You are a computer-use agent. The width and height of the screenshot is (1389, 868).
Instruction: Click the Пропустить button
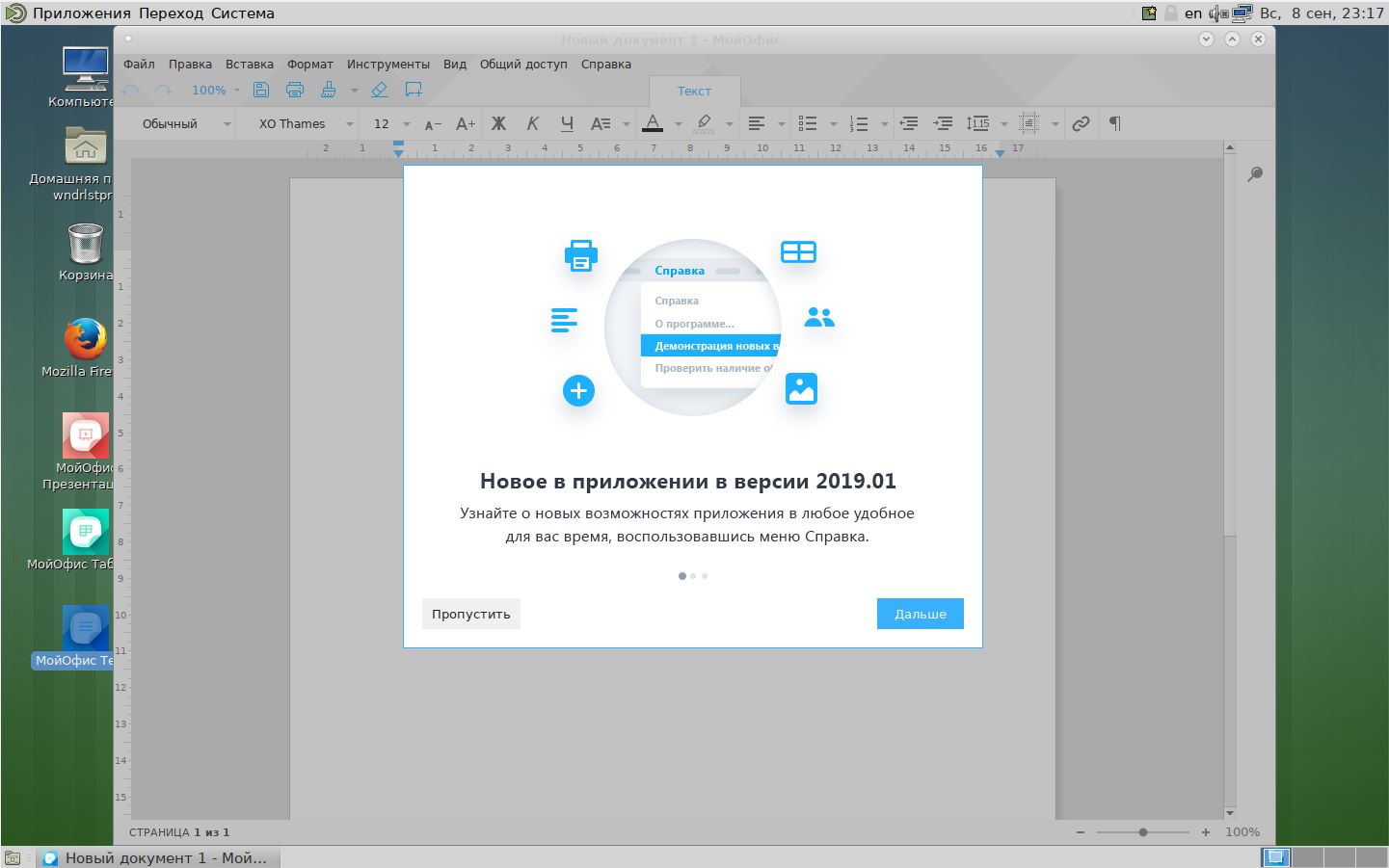[x=471, y=614]
